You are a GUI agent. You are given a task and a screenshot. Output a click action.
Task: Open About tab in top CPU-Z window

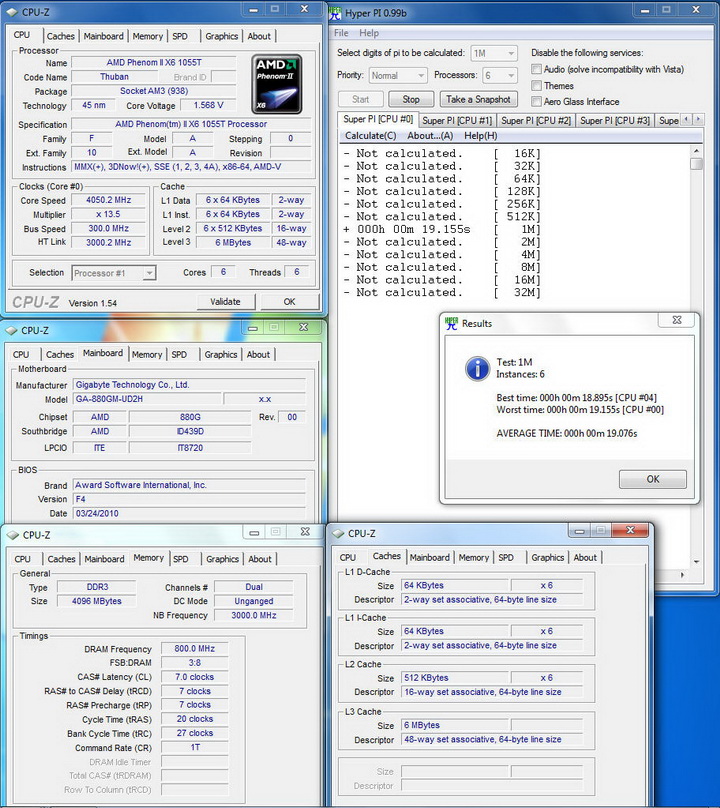point(259,36)
